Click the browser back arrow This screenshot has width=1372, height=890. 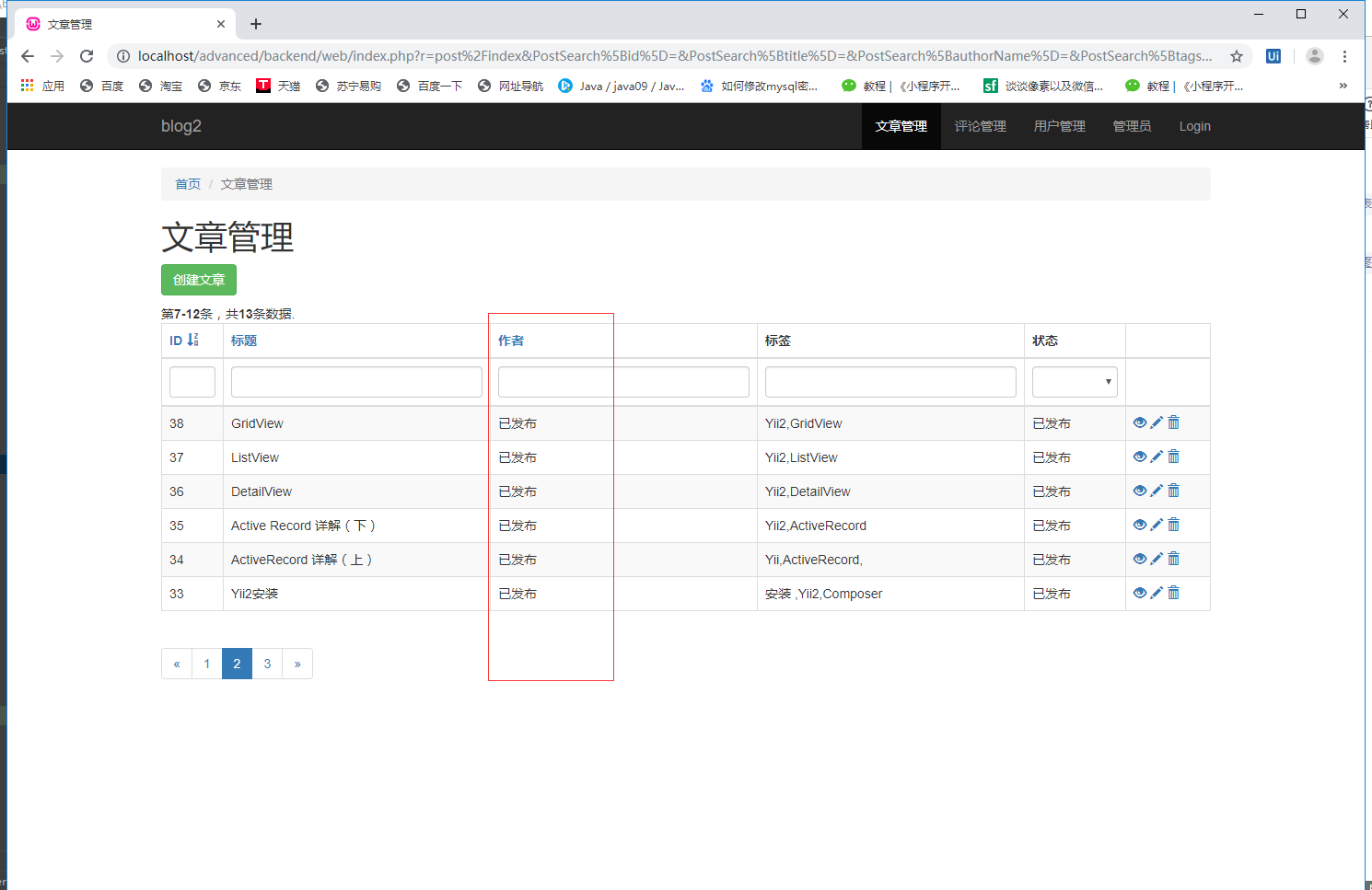[x=27, y=56]
